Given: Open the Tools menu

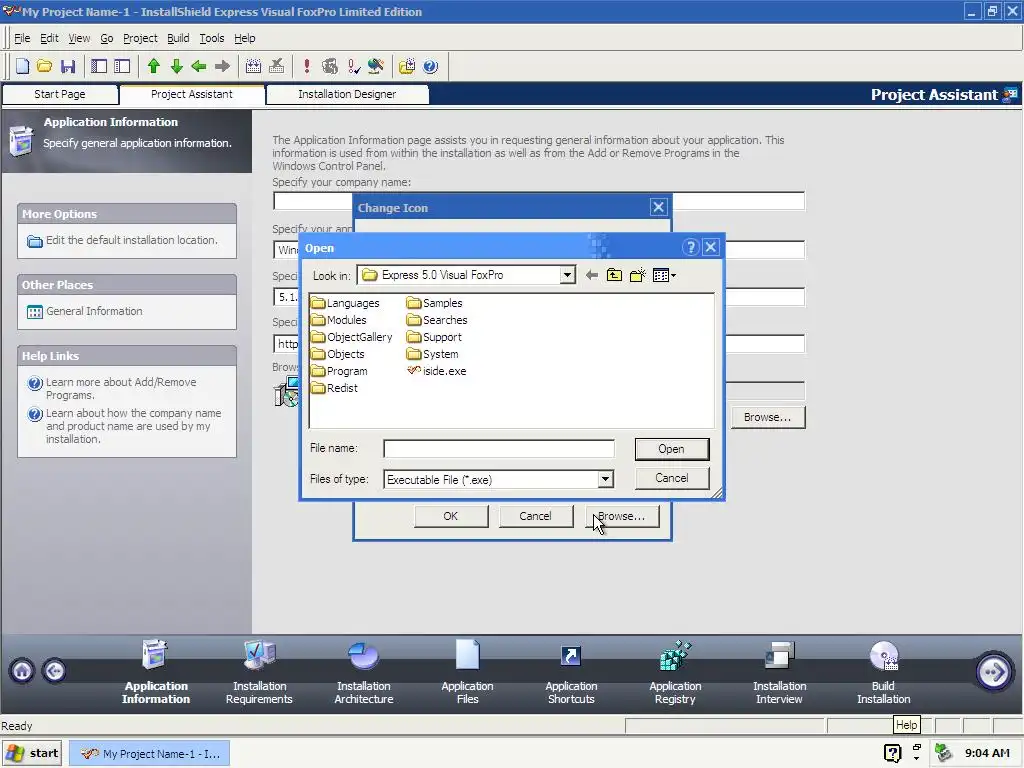Looking at the screenshot, I should (212, 38).
